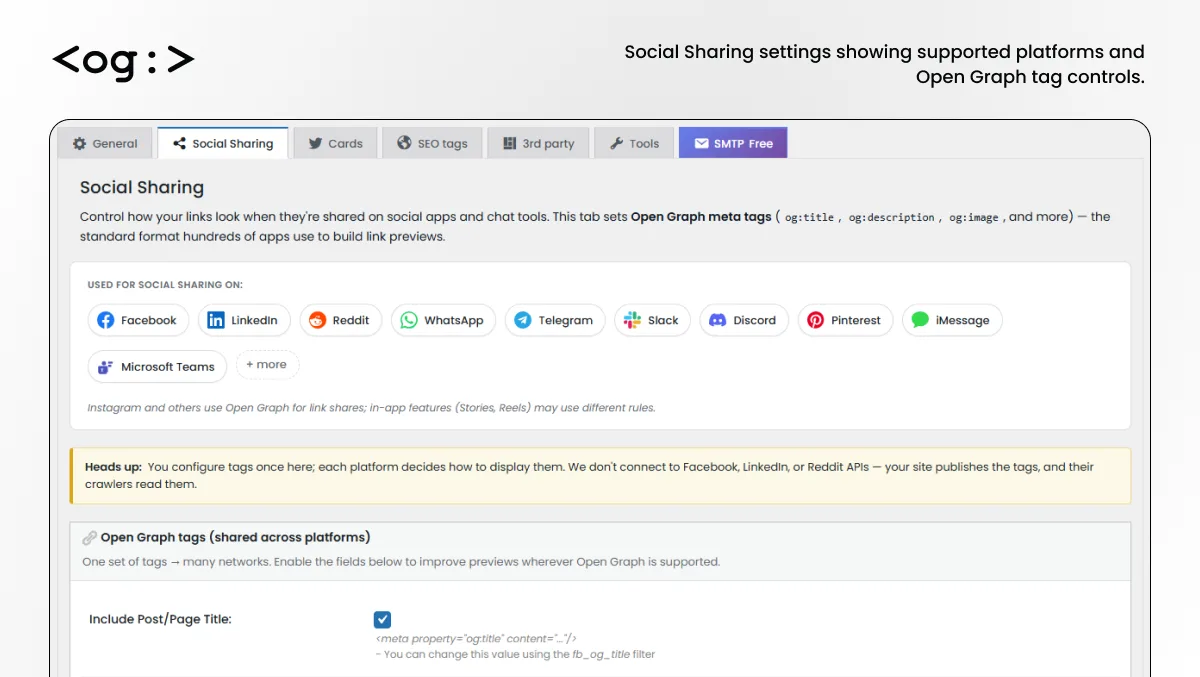Switch to the Cards tab

pos(335,143)
